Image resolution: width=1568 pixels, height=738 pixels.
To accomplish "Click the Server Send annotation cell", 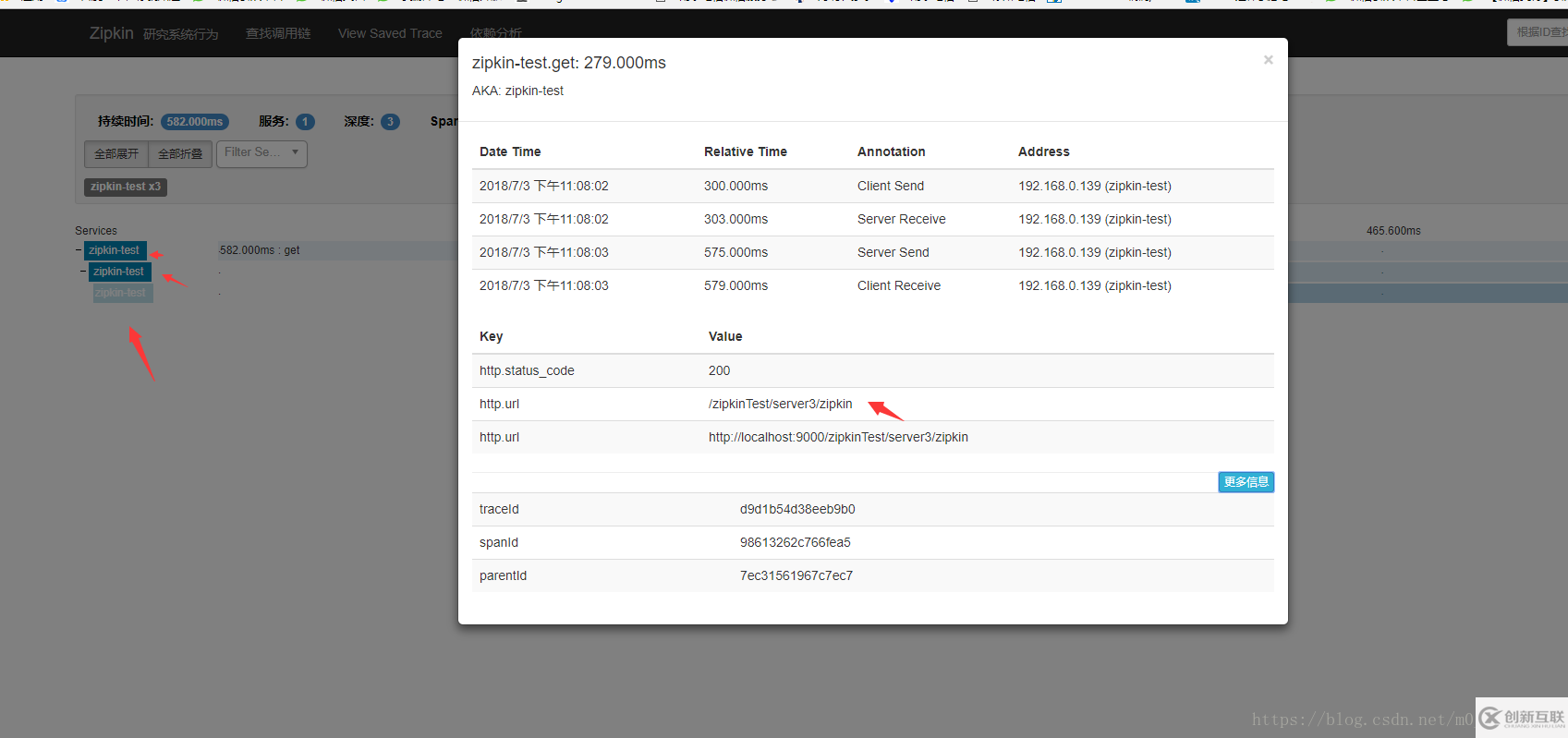I will click(x=893, y=252).
